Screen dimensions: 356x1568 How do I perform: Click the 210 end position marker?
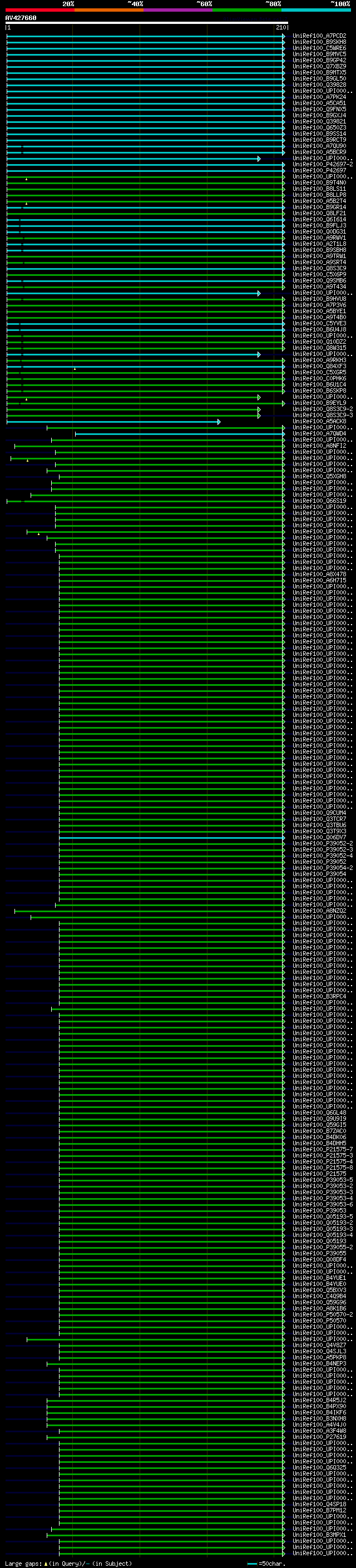281,27
